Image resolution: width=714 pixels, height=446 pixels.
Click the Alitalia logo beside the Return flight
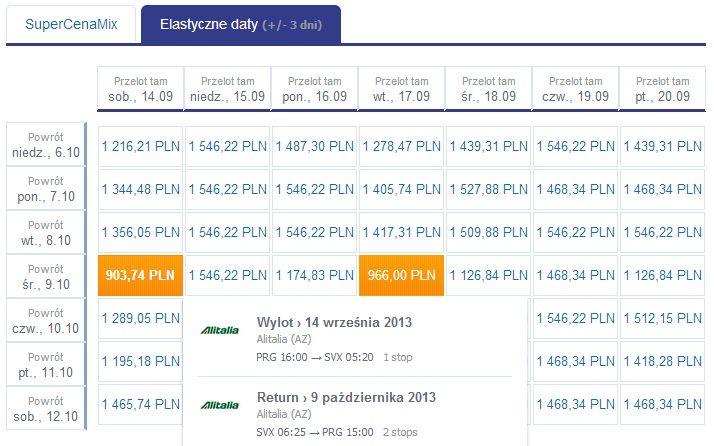(x=219, y=405)
